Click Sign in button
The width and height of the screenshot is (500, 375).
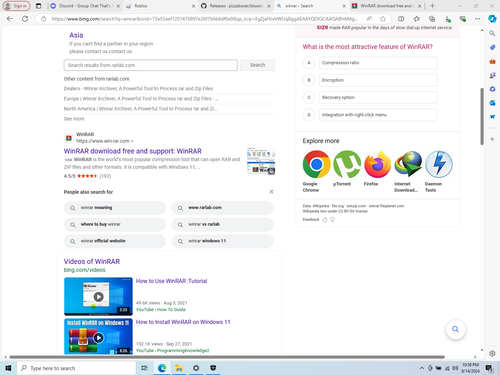point(16,6)
